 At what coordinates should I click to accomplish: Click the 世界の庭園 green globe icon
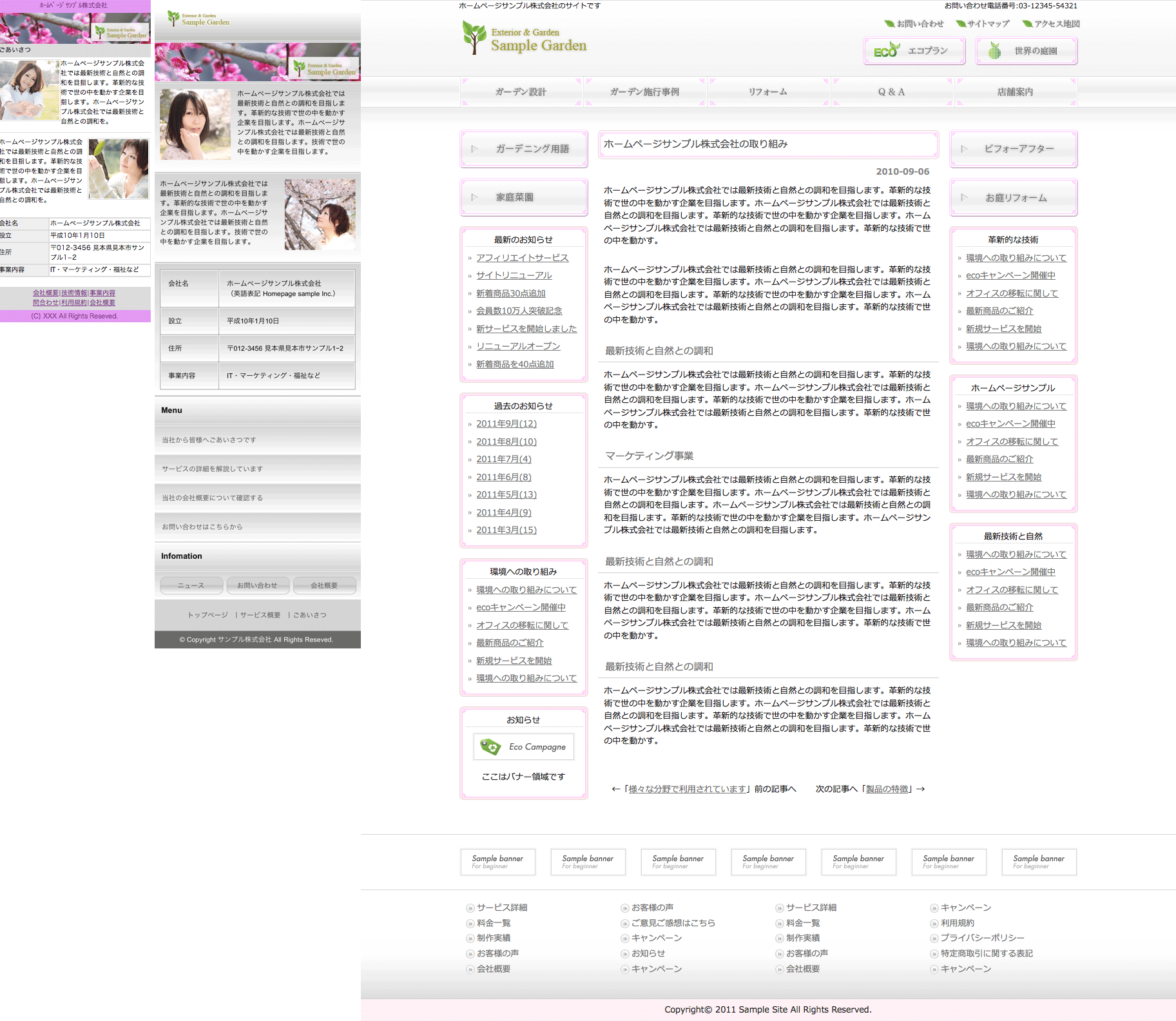coord(995,51)
